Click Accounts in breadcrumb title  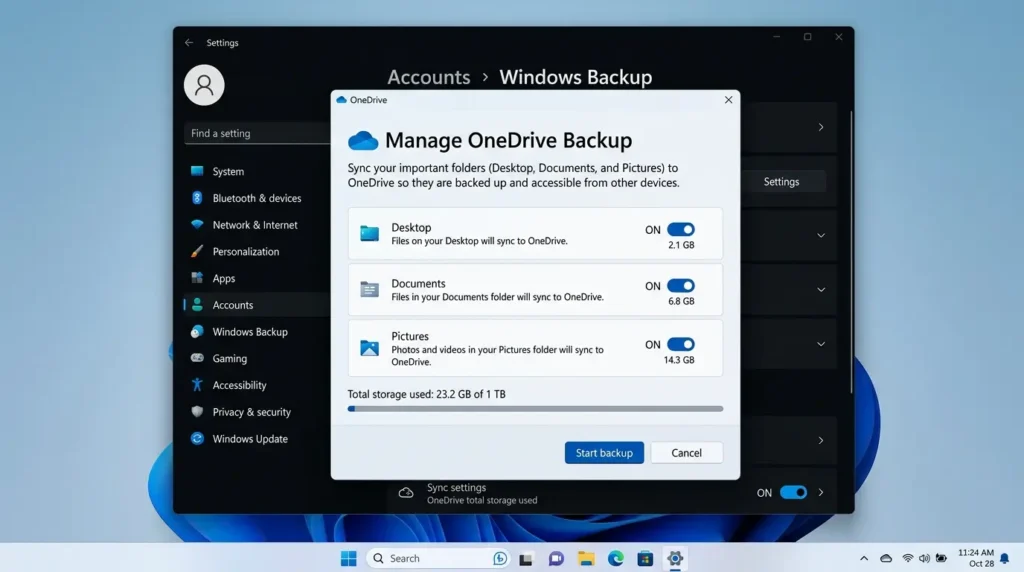428,77
